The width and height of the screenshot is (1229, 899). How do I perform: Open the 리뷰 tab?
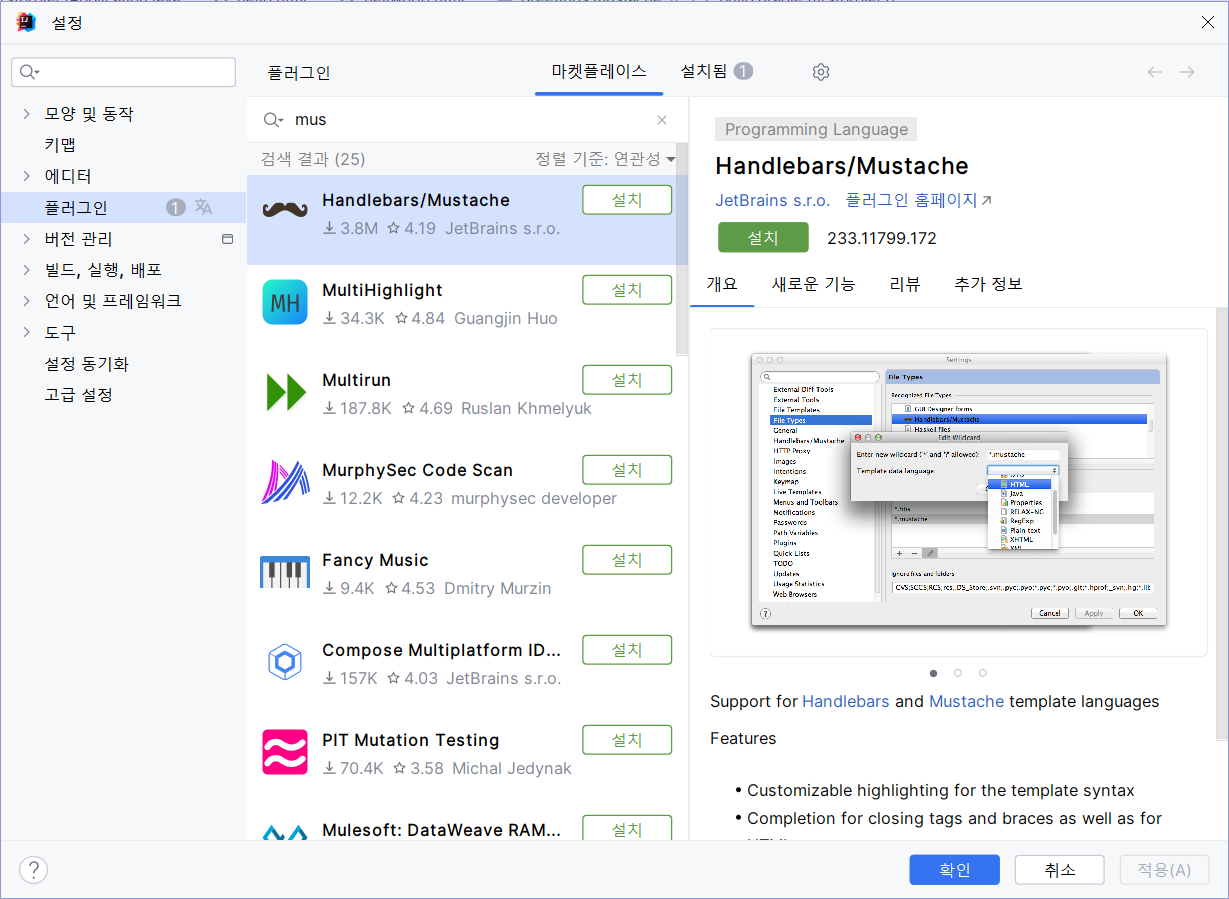905,284
